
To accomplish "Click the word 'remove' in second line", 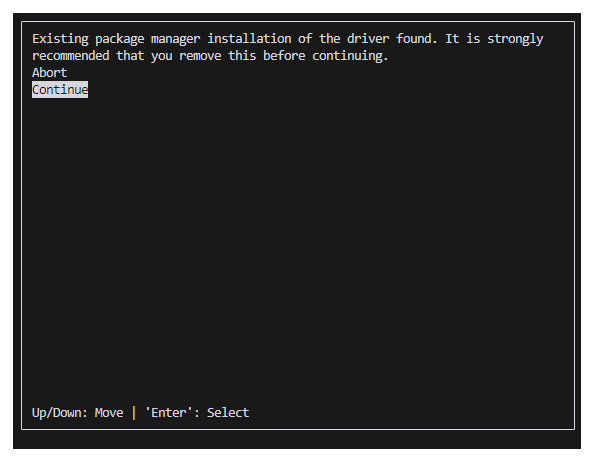I will click(200, 56).
